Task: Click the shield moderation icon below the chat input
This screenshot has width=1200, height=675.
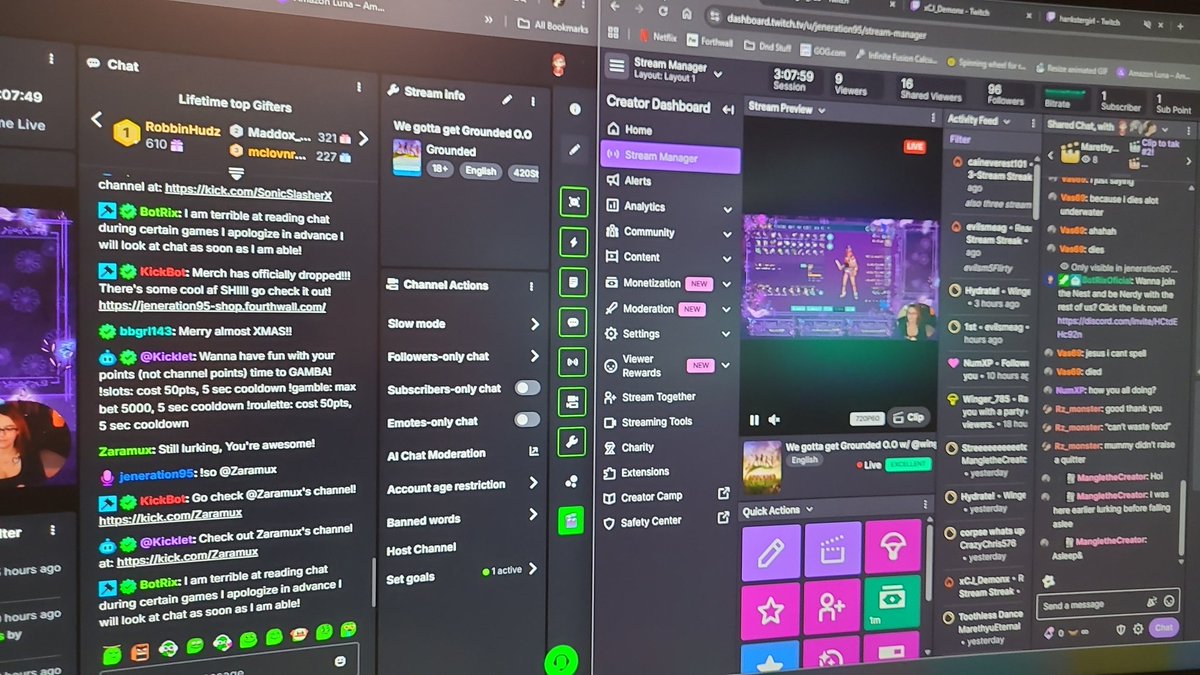Action: (x=1120, y=629)
